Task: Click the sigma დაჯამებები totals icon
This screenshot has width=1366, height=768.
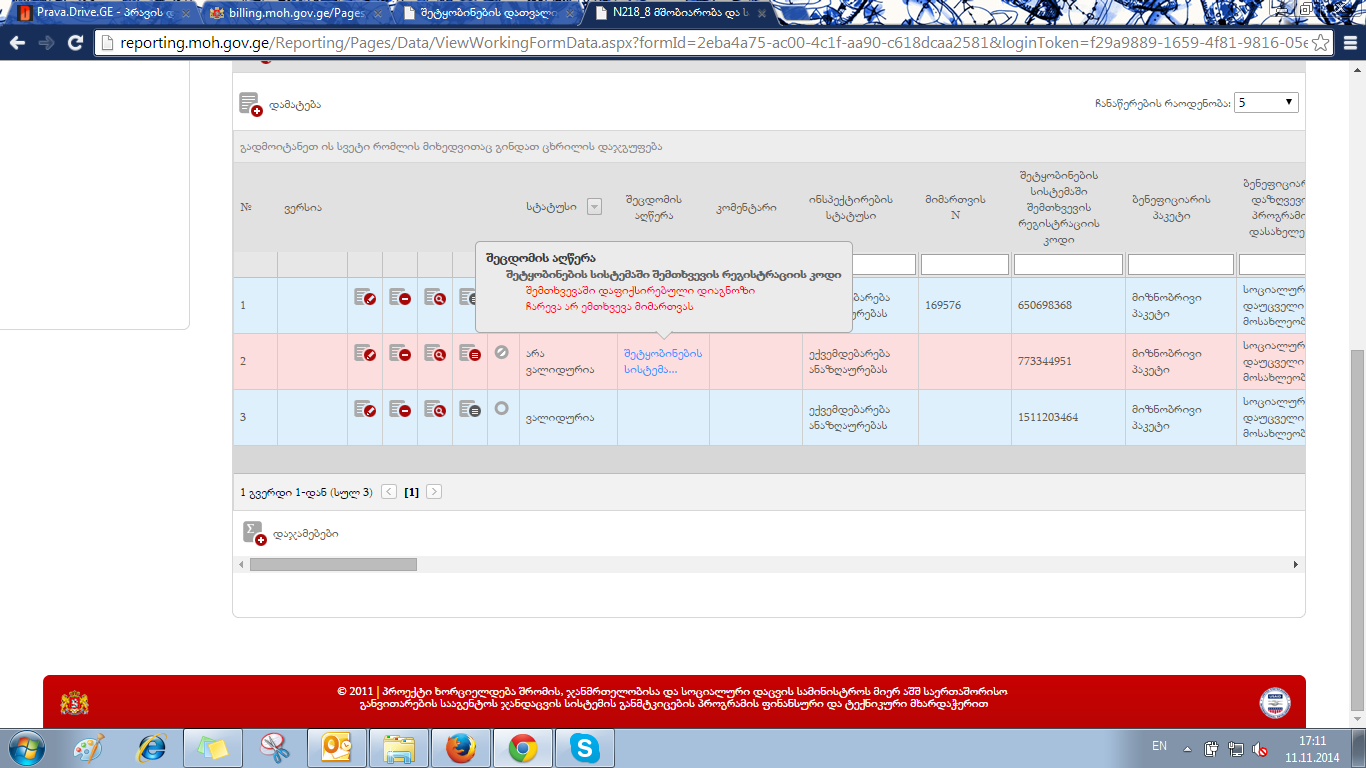Action: [x=254, y=533]
